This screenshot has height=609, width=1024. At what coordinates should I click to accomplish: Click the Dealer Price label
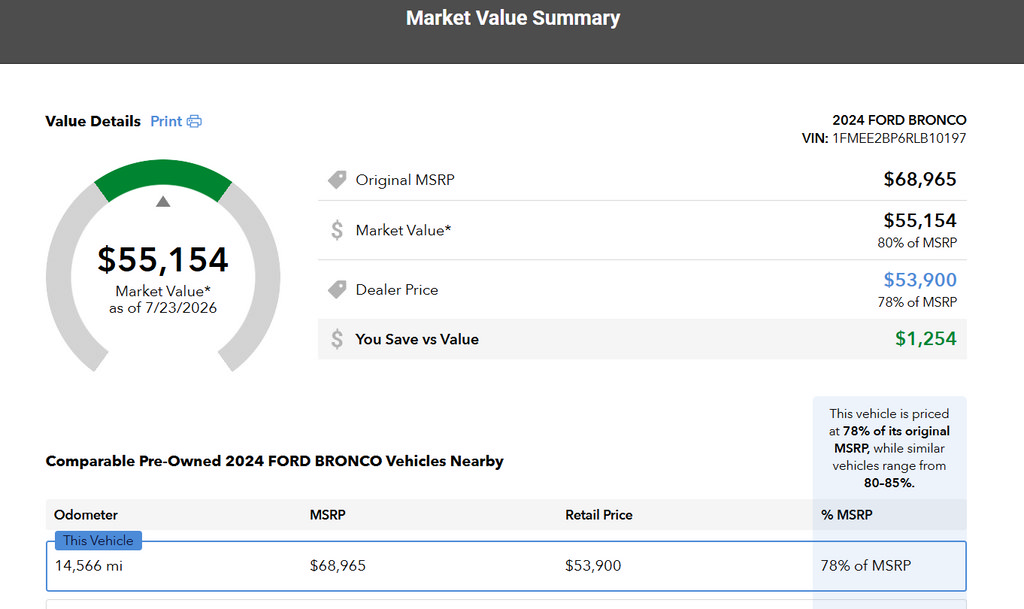(x=396, y=290)
